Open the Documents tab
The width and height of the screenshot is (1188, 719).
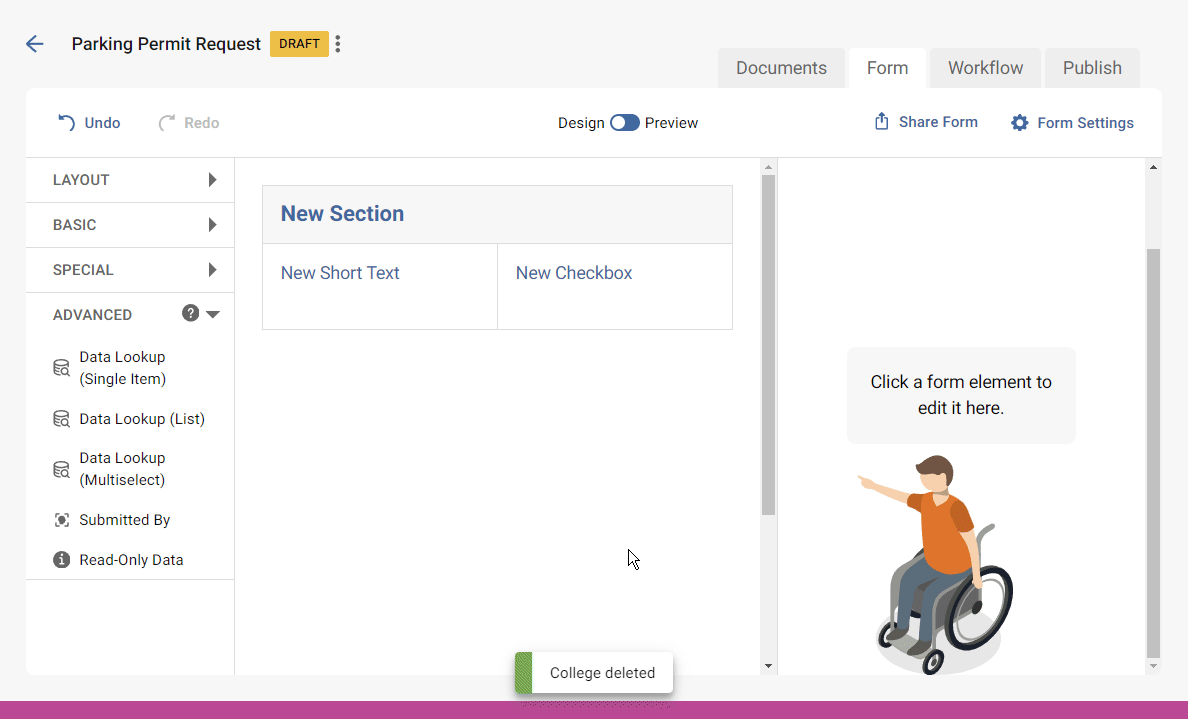pos(781,67)
